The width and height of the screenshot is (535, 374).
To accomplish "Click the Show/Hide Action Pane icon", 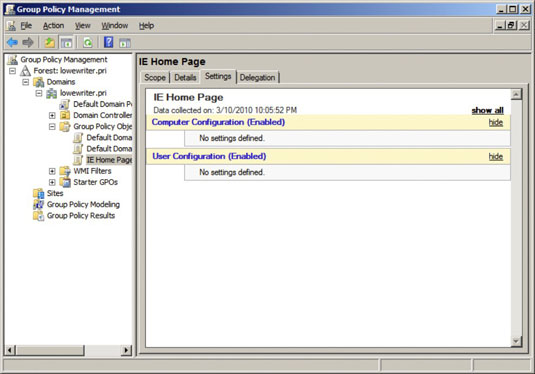I will point(125,43).
